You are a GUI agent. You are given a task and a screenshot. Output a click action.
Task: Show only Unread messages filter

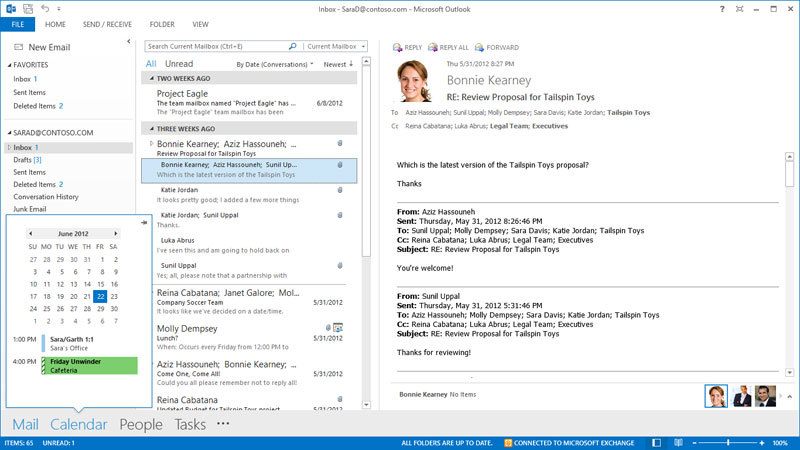point(179,64)
